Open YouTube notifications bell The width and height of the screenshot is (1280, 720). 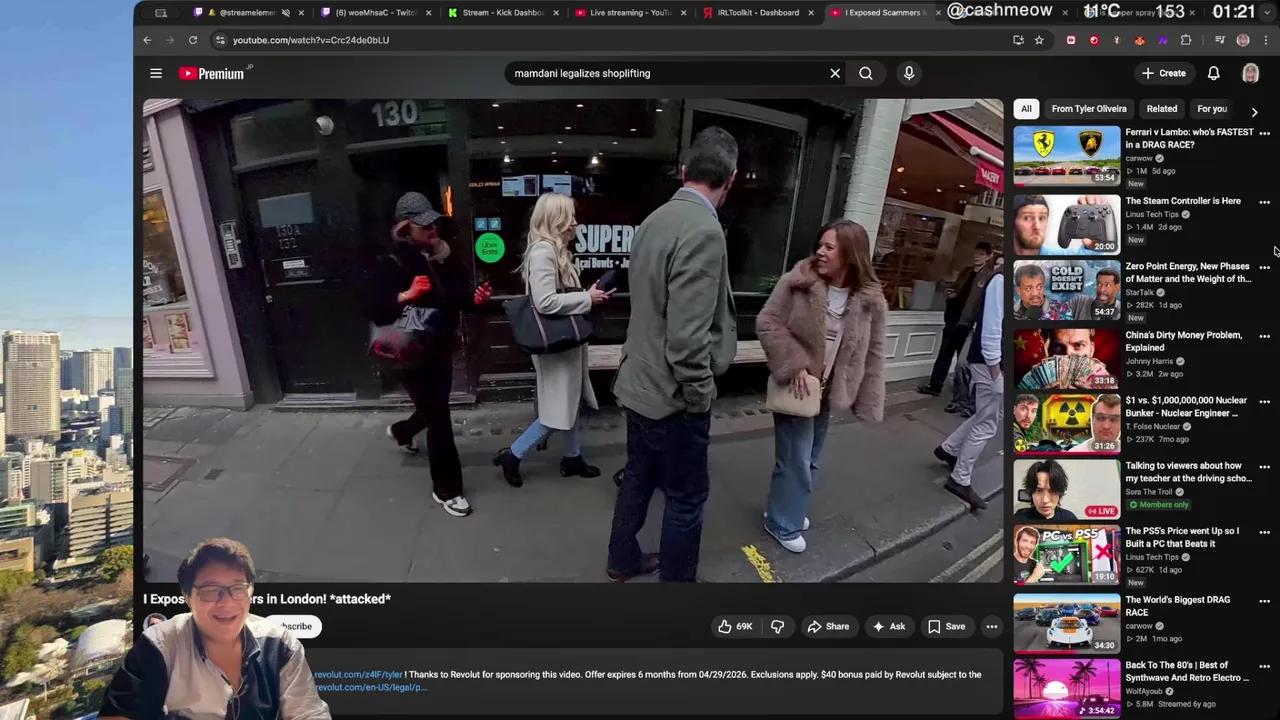point(1213,73)
